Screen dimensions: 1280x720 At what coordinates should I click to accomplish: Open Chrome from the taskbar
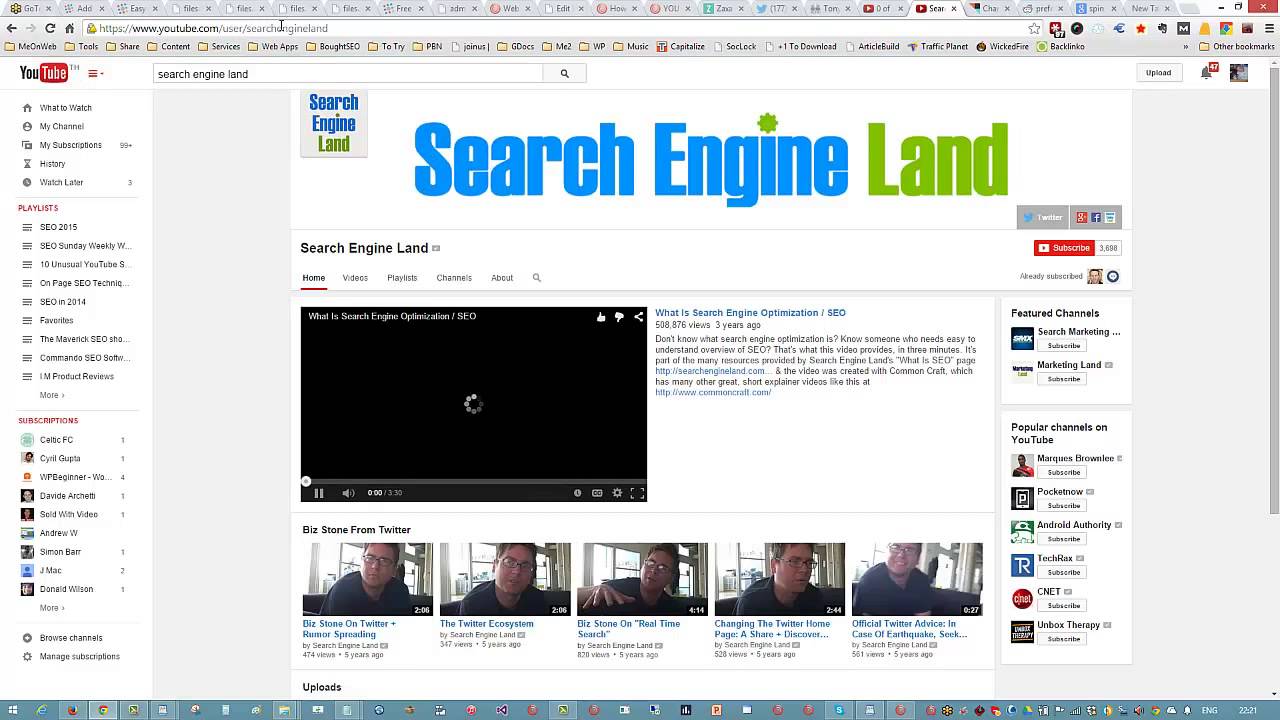(103, 710)
